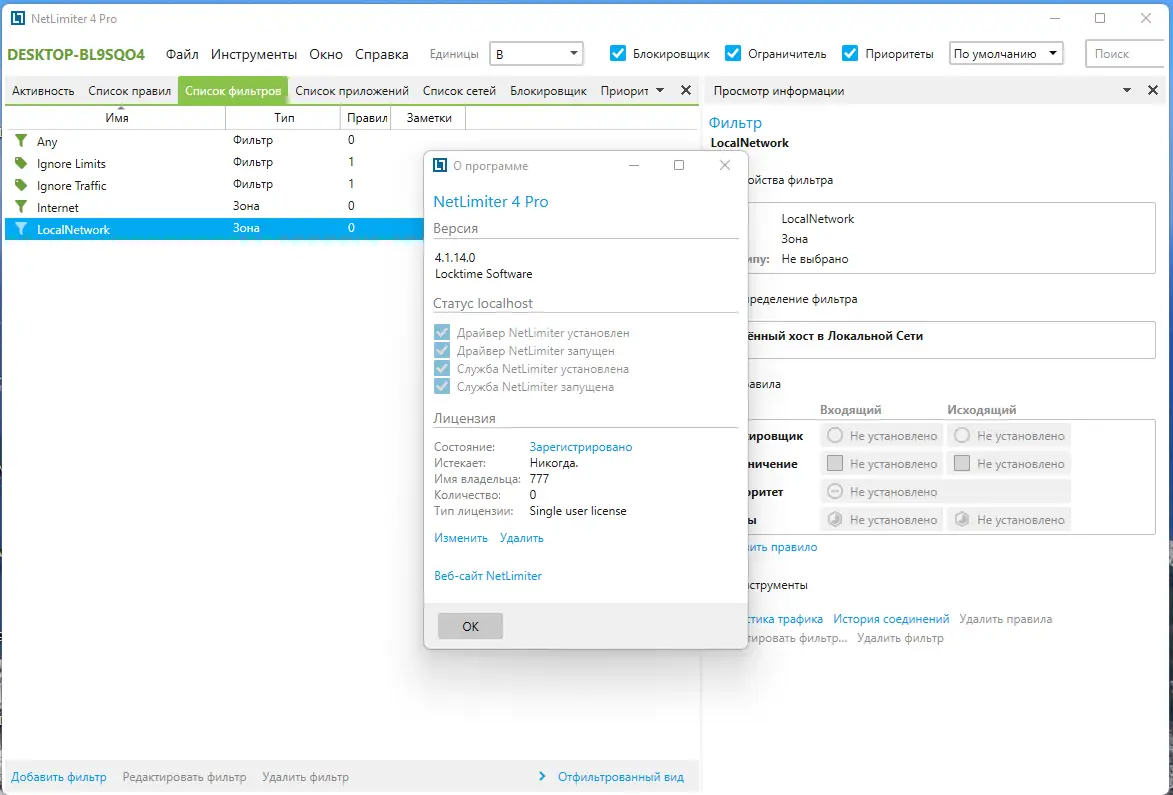
Task: Close the Просмотр информации panel
Action: (1153, 90)
